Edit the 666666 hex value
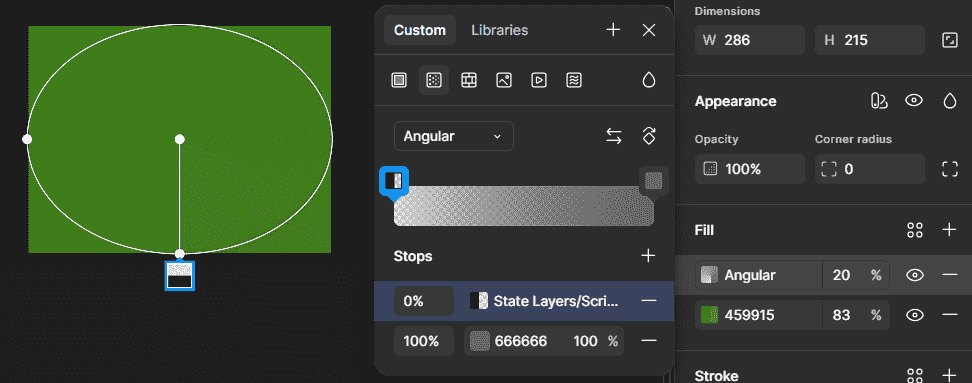 (x=521, y=341)
